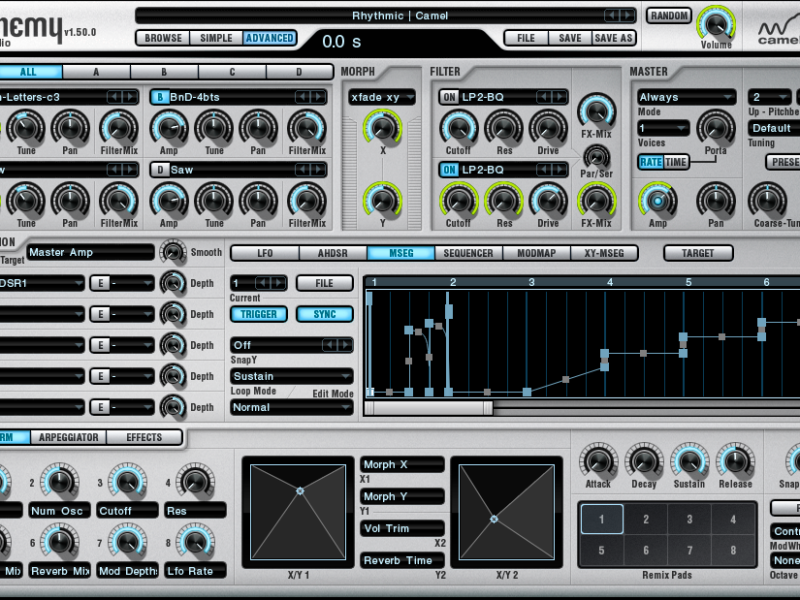
Task: Click the Attack envelope knob
Action: click(x=598, y=461)
